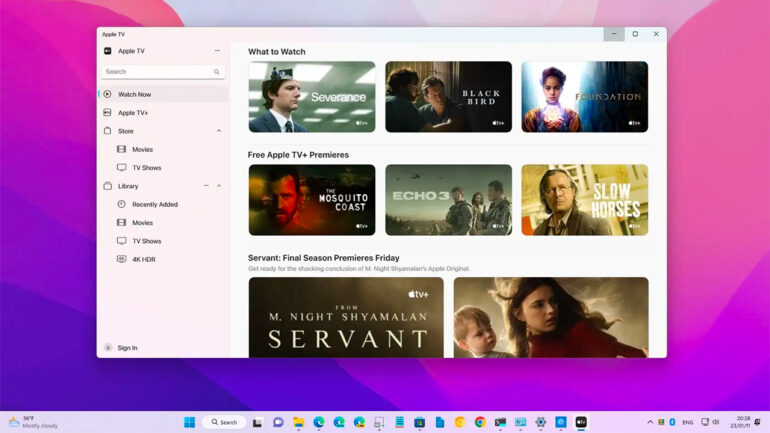Screen dimensions: 770x433
Task: Click Sign In at the sidebar bottom
Action: pyautogui.click(x=127, y=348)
